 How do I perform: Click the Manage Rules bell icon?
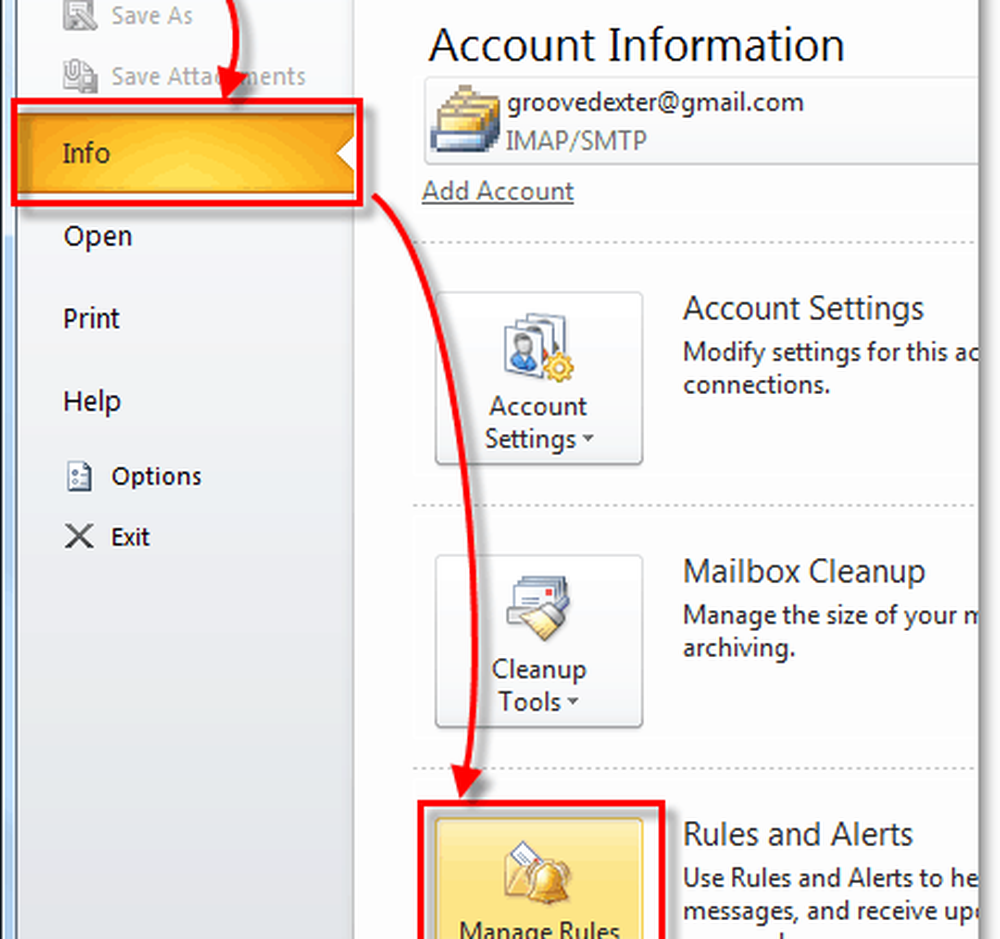[x=538, y=869]
